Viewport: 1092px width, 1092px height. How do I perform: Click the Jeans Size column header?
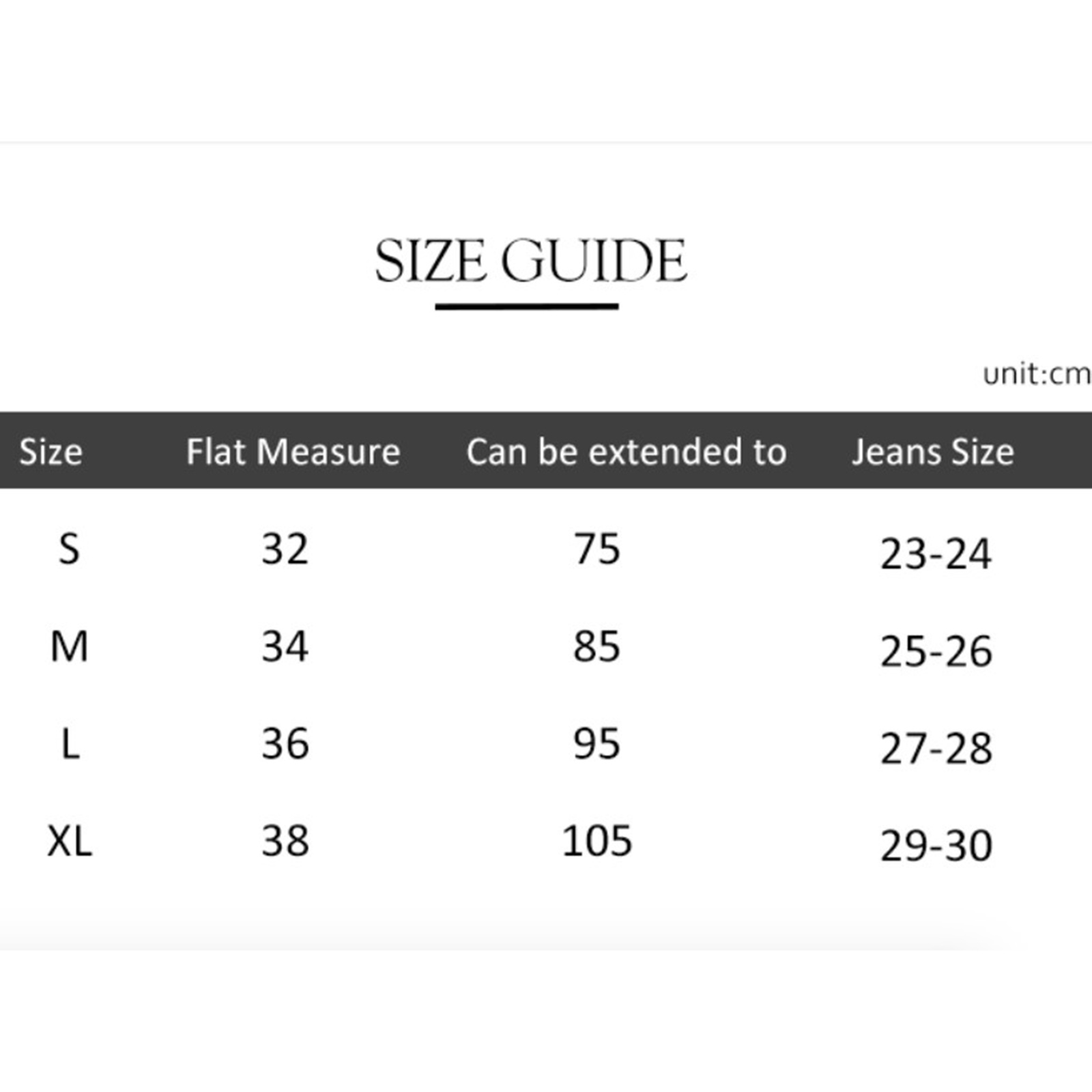pos(933,451)
